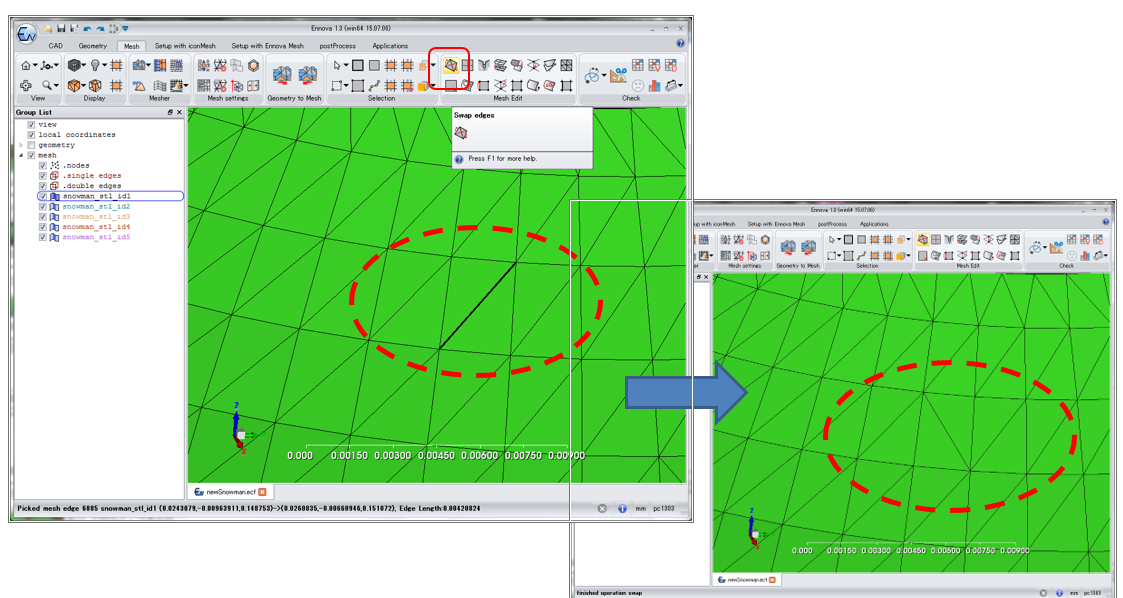This screenshot has width=1123, height=598.
Task: Enable the geometry checkbox in Group List
Action: tap(32, 145)
